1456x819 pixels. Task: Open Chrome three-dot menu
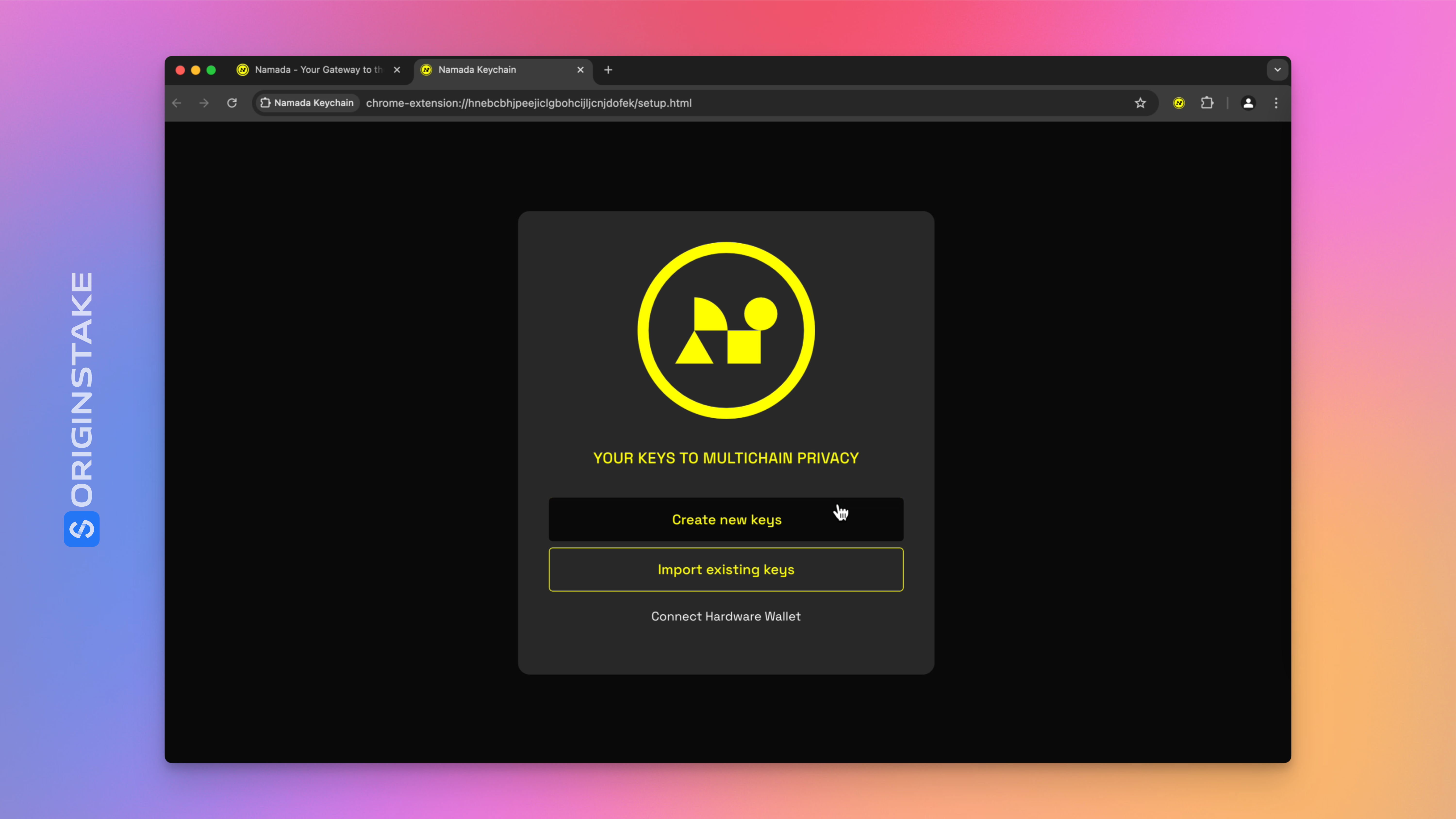click(1276, 103)
